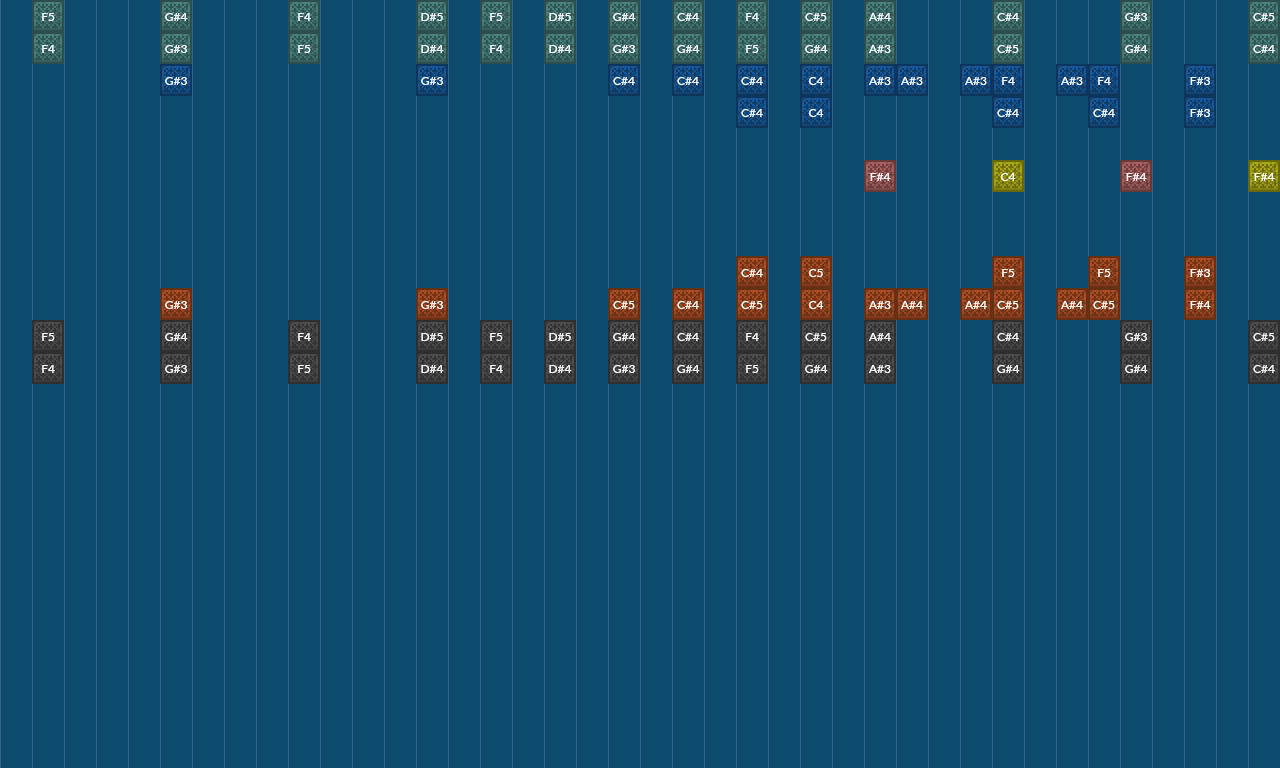Select the yellow C4 note
This screenshot has height=768, width=1280.
(x=1007, y=176)
